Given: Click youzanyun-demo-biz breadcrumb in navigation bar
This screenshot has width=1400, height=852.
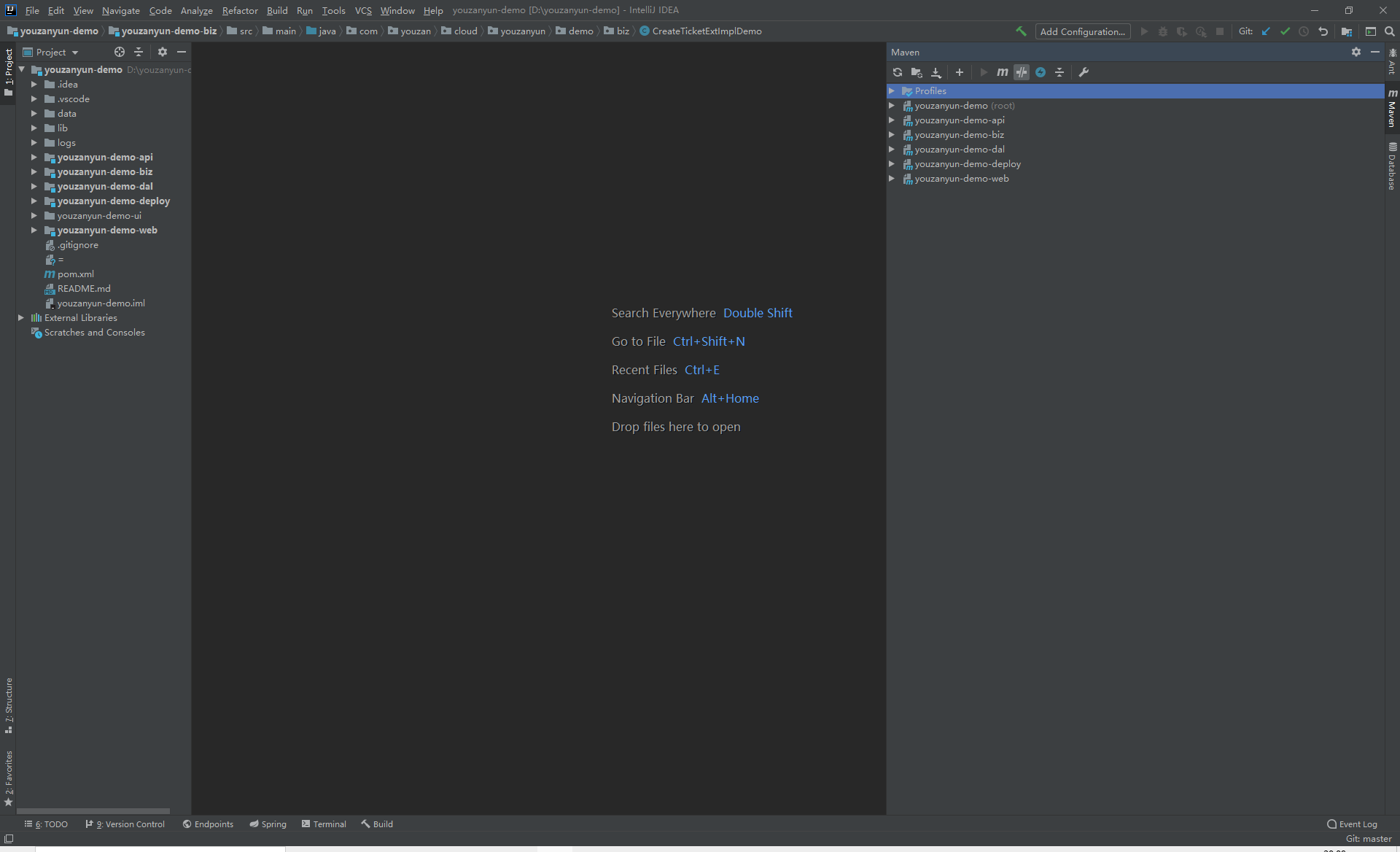Looking at the screenshot, I should (x=163, y=31).
